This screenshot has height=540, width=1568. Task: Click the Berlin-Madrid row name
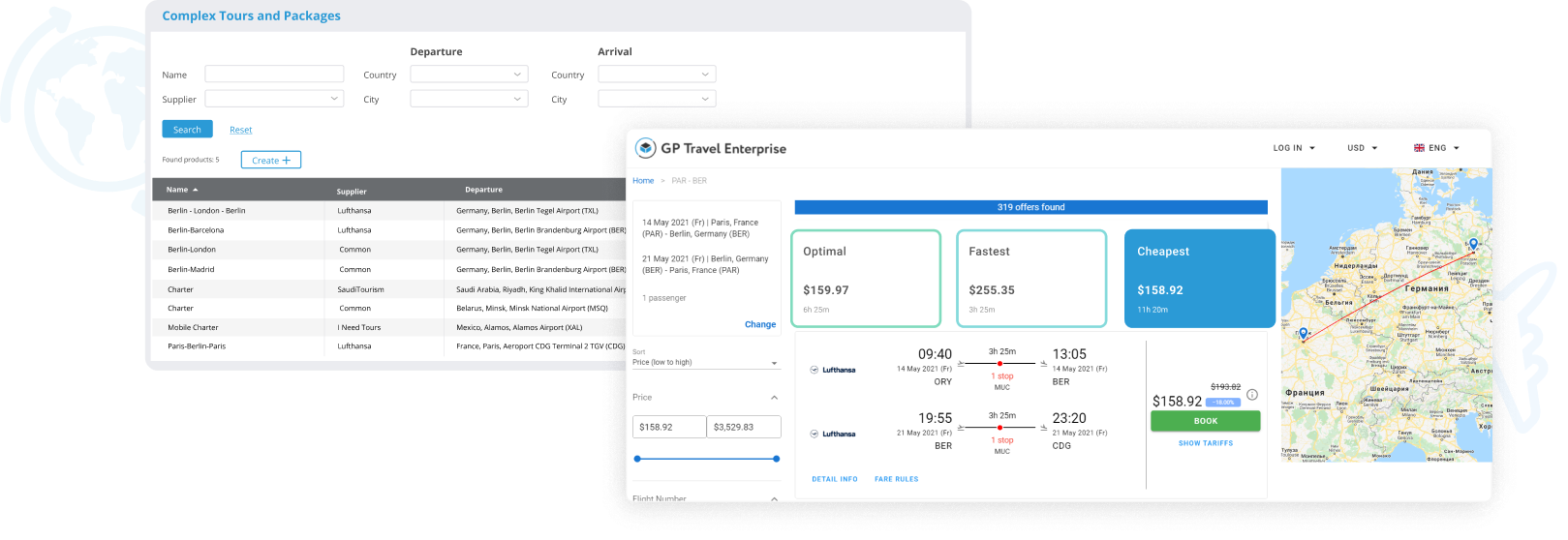(191, 270)
